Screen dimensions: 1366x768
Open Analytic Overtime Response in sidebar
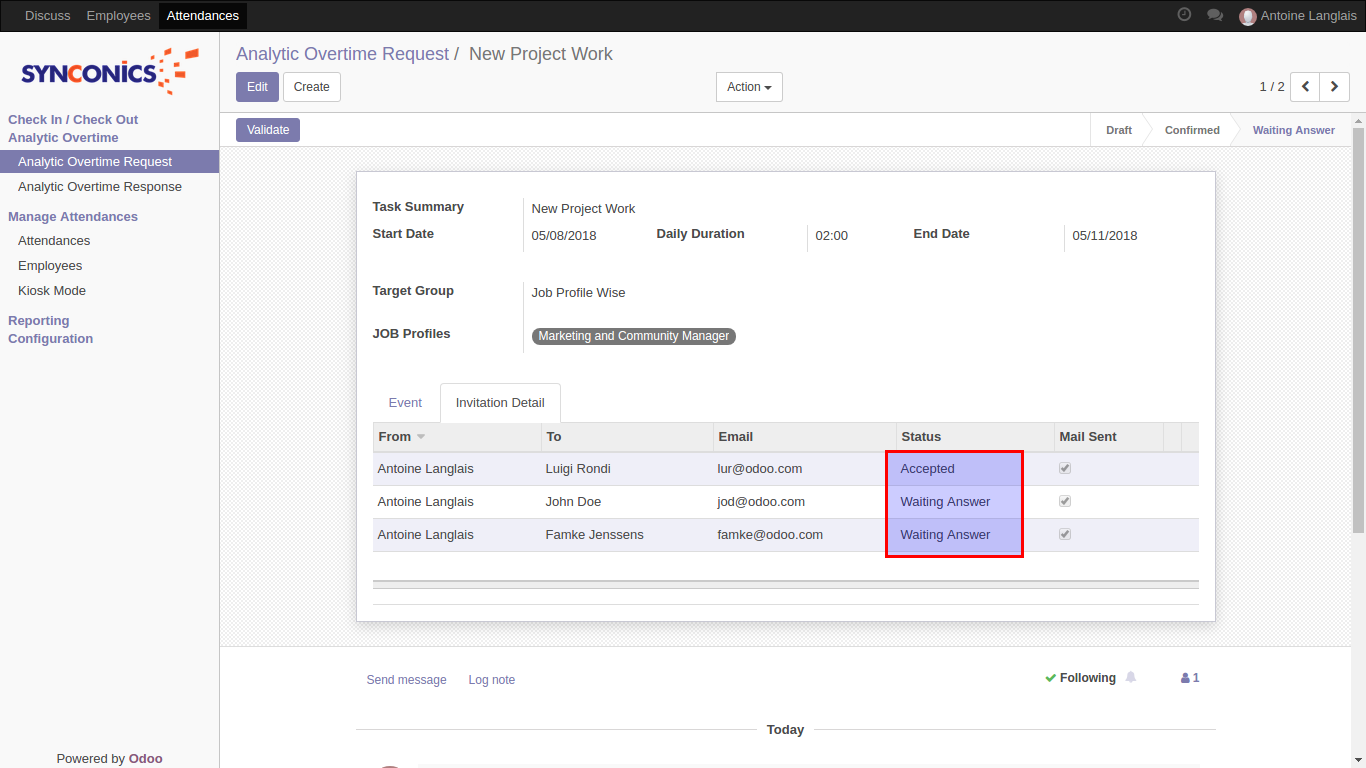tap(100, 187)
